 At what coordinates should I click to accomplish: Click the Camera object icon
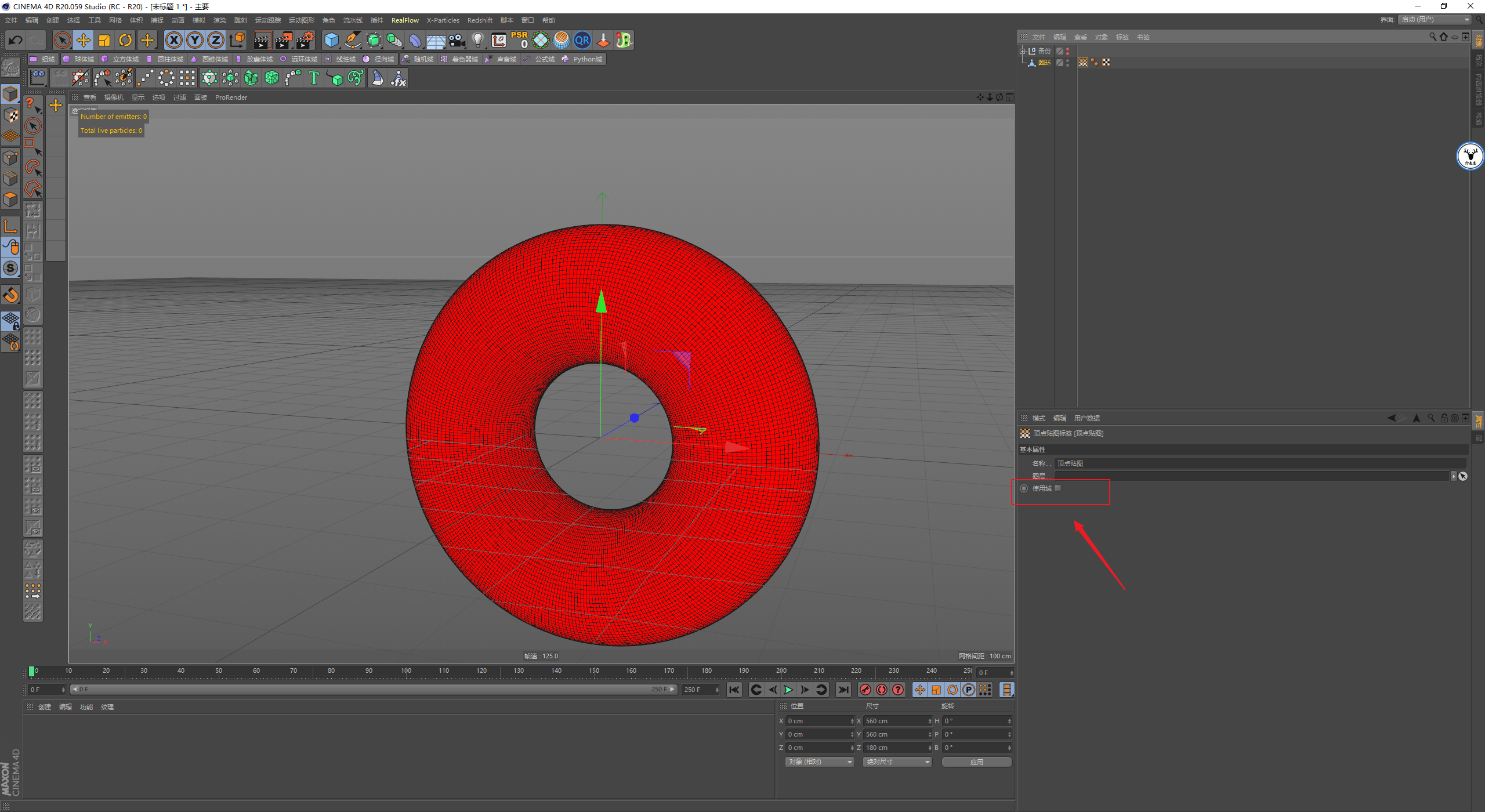(457, 40)
